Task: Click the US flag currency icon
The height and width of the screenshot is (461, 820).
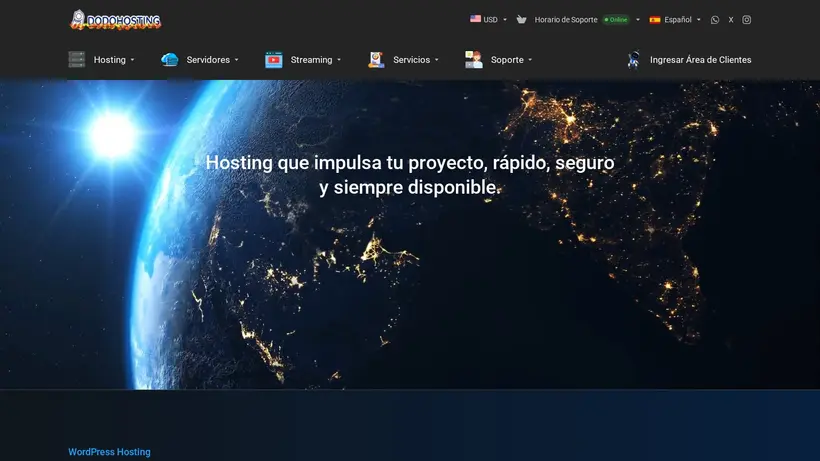Action: [x=475, y=19]
